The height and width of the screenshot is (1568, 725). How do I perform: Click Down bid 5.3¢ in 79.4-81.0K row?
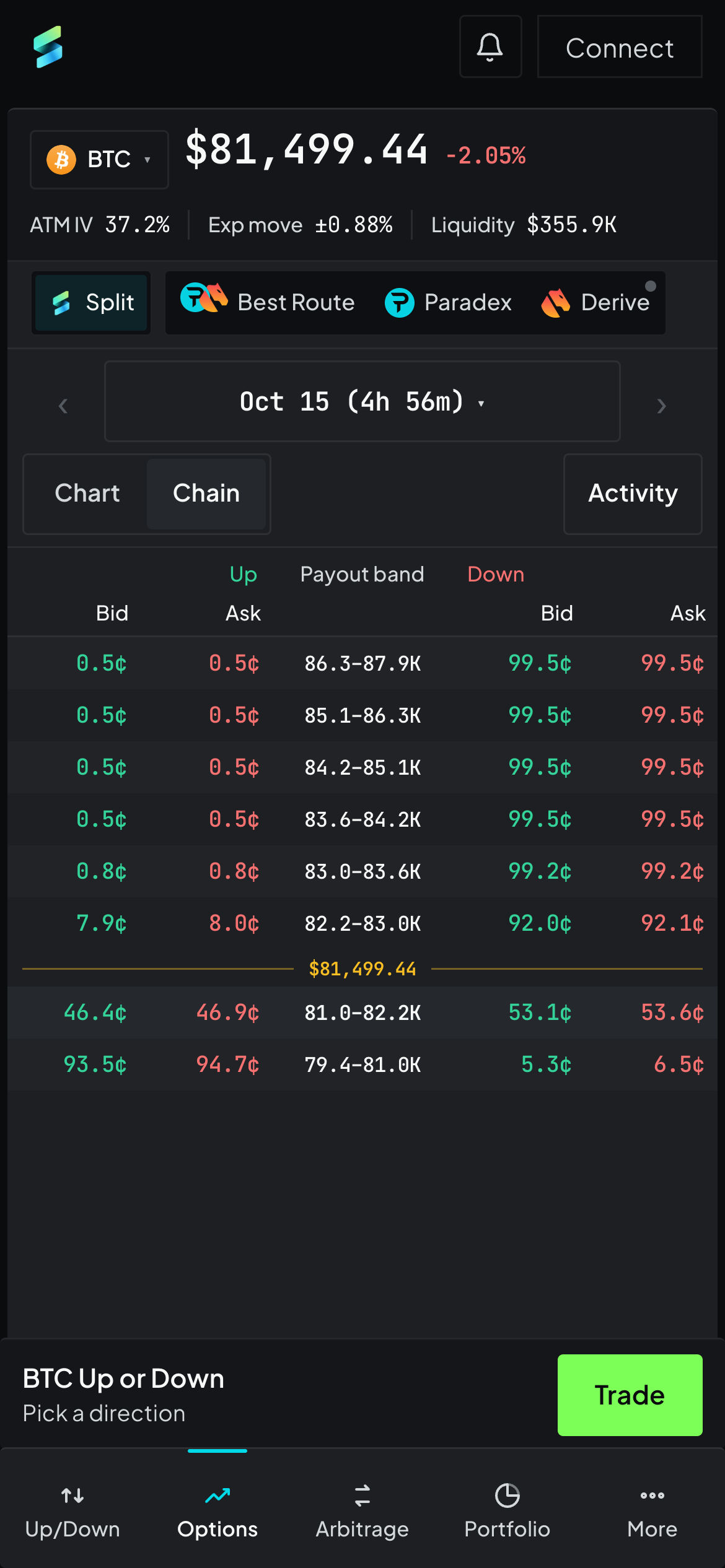click(x=547, y=1065)
